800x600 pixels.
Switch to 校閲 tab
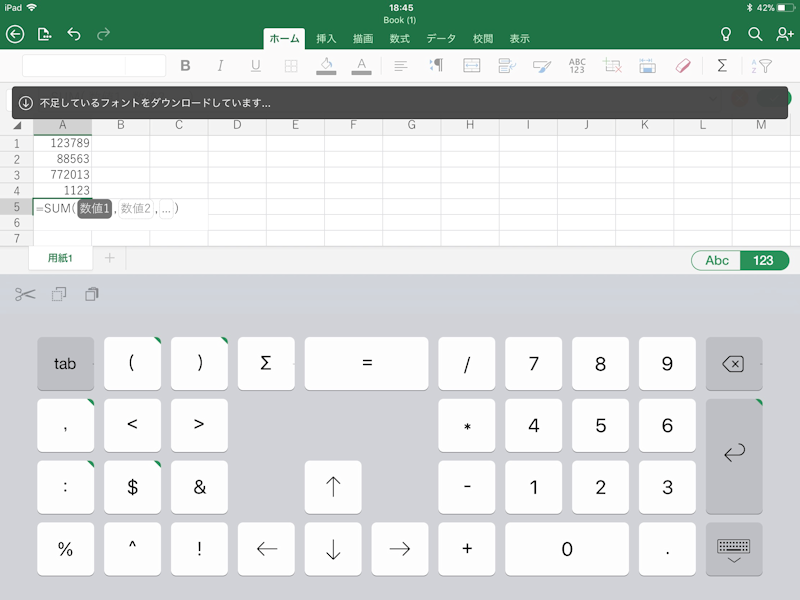[483, 39]
